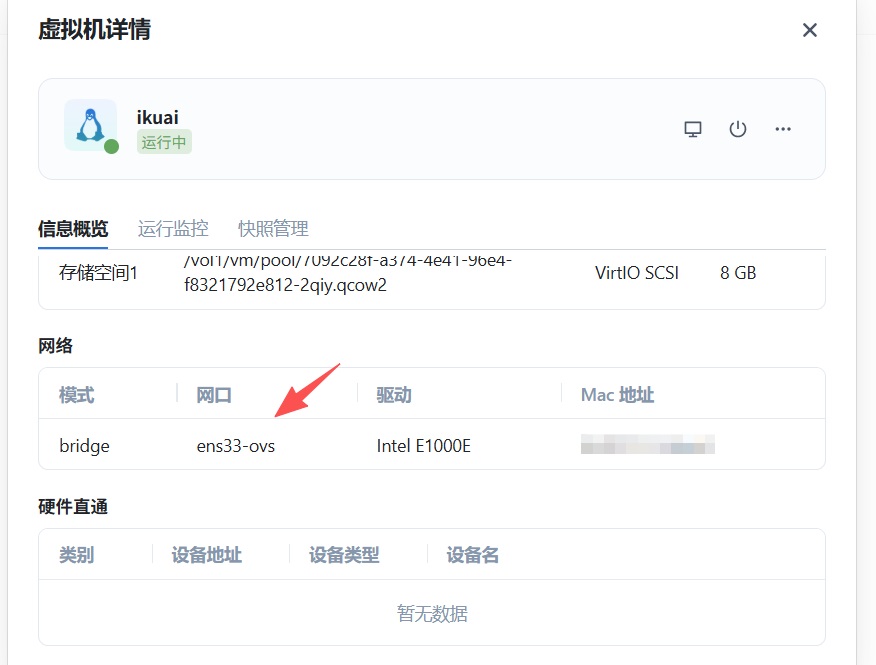
Task: Switch to the 信息概览 tab
Action: coord(73,229)
